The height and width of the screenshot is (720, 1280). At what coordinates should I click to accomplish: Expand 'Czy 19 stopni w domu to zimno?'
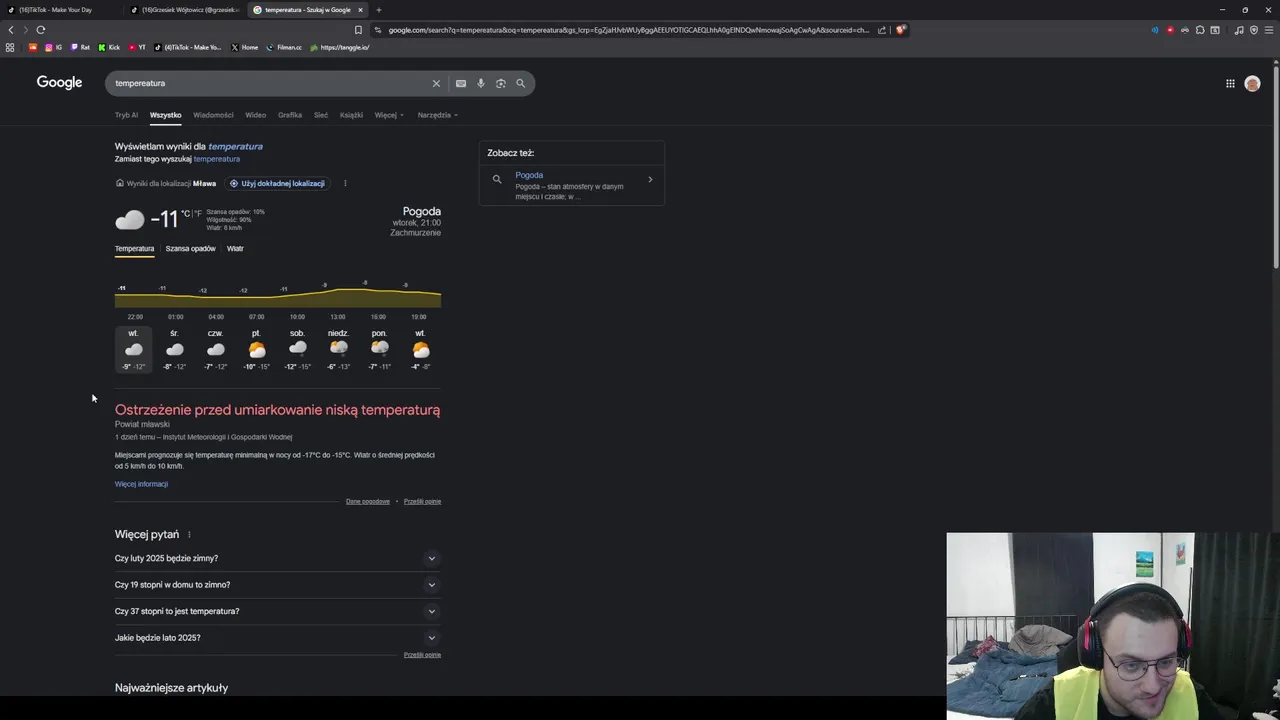coord(278,585)
